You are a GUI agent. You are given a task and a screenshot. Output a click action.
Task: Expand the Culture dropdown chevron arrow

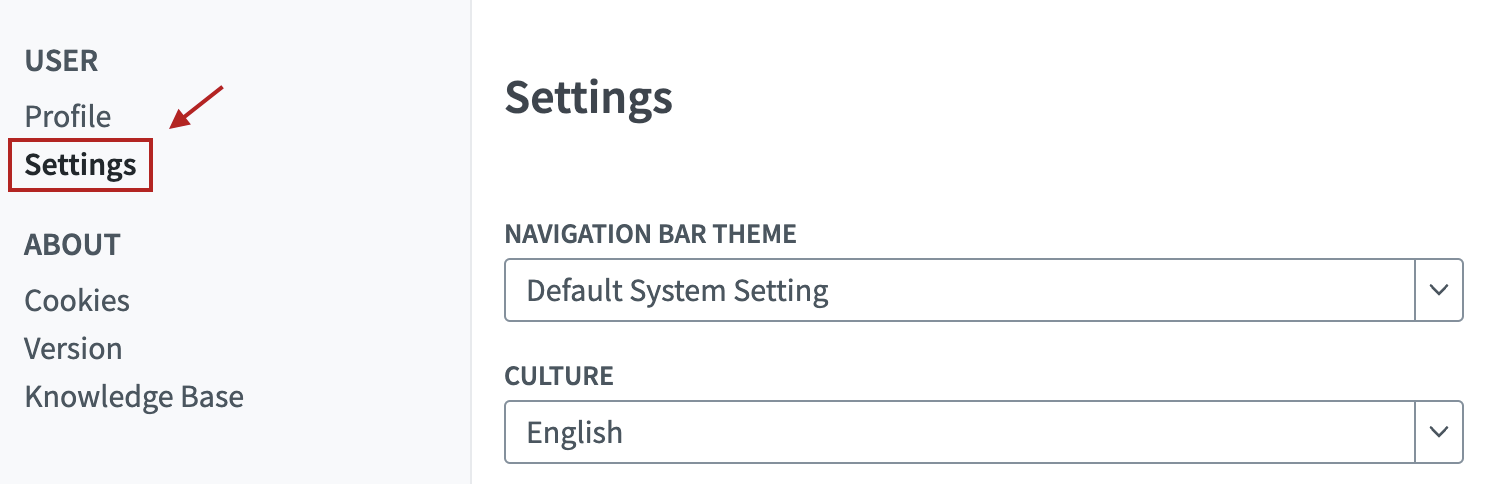coord(1439,432)
